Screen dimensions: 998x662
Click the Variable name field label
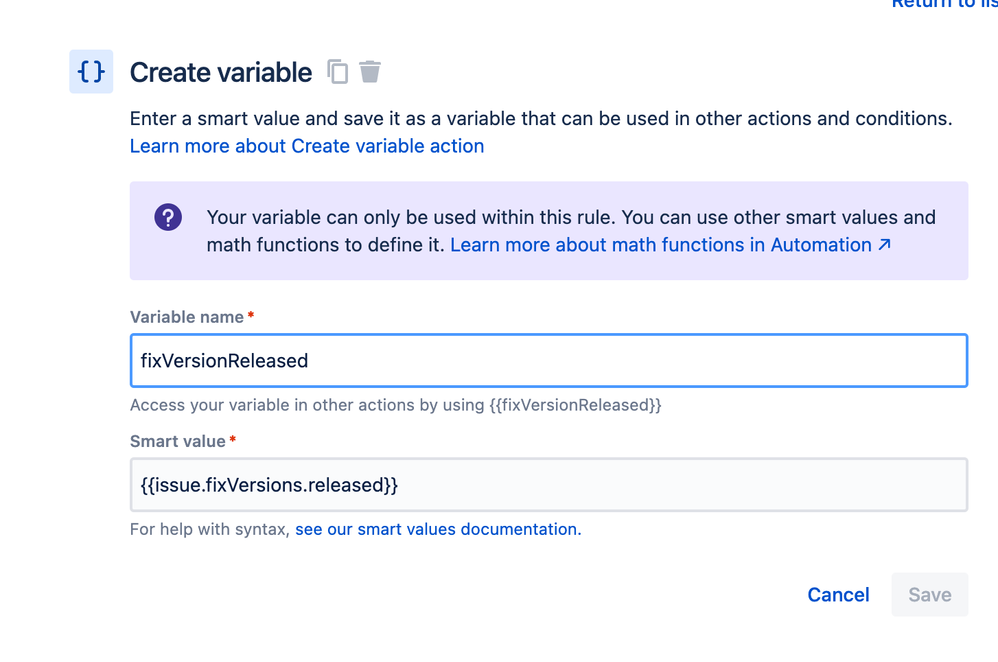pyautogui.click(x=187, y=317)
